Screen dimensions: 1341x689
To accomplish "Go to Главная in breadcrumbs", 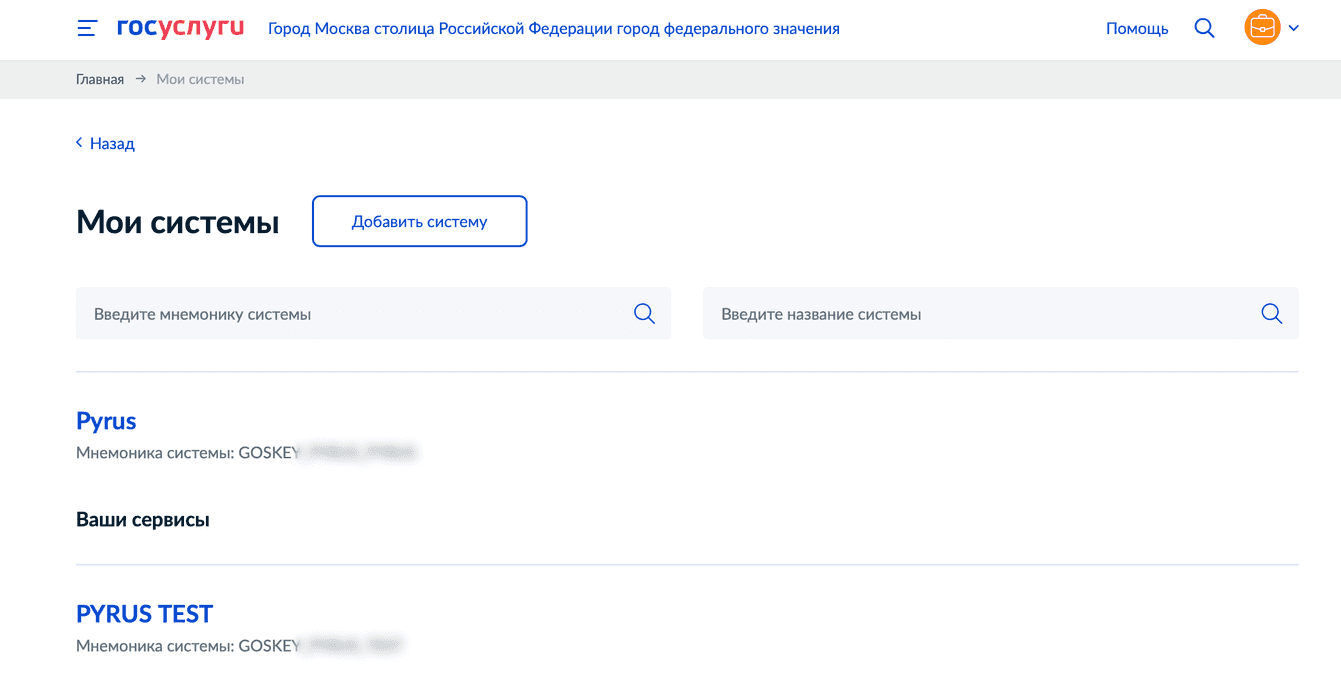I will click(100, 79).
